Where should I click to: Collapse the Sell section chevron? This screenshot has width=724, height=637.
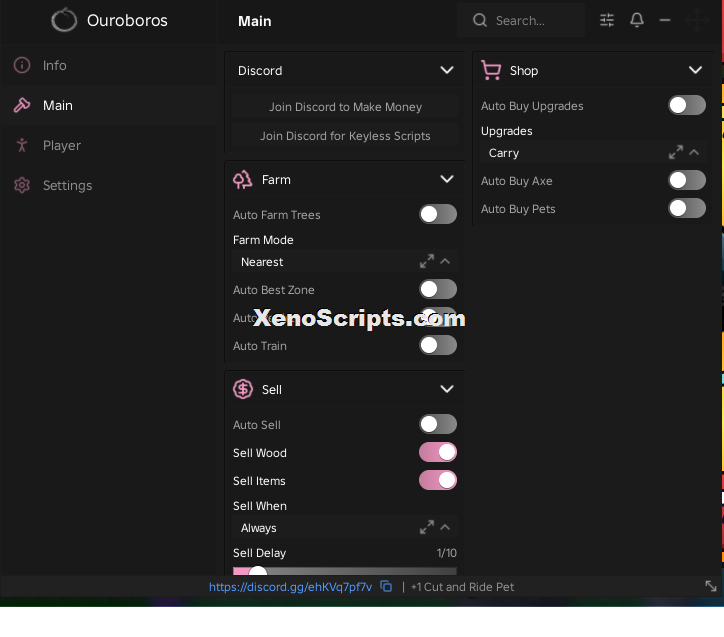click(446, 389)
